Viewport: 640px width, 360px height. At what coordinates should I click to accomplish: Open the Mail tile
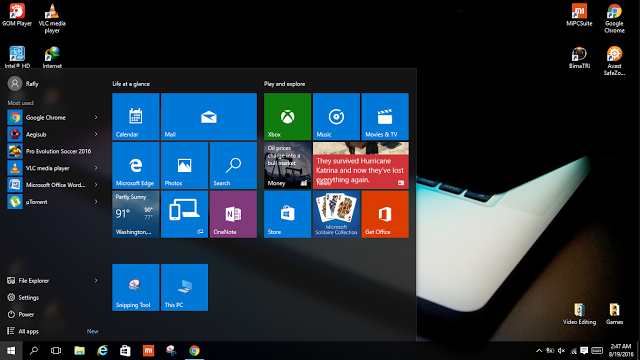tap(209, 117)
